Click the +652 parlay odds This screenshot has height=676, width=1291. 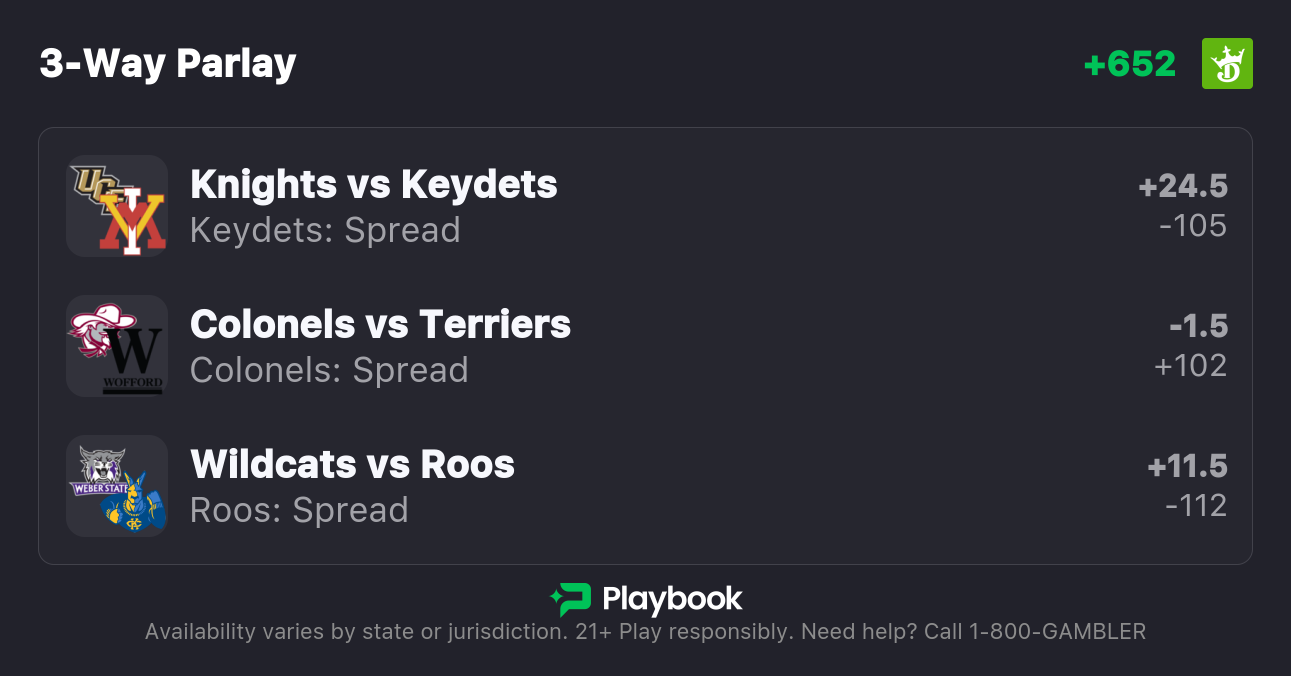click(1130, 64)
